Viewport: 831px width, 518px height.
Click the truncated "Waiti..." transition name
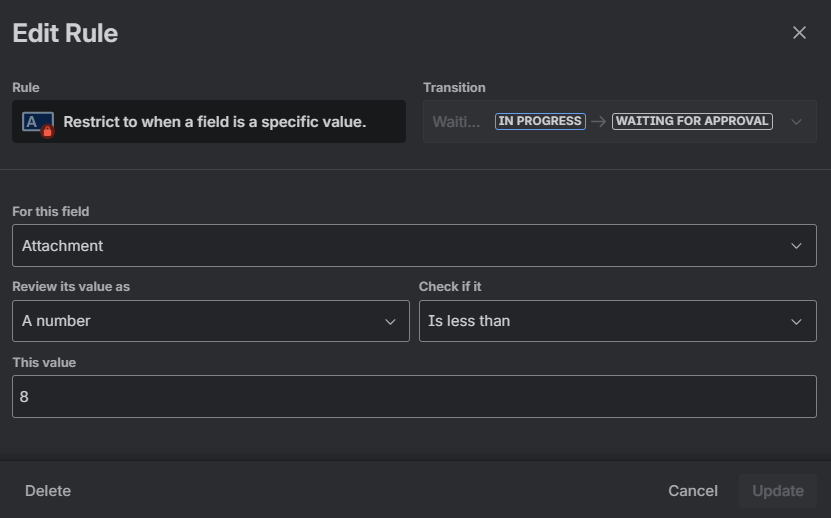[456, 121]
